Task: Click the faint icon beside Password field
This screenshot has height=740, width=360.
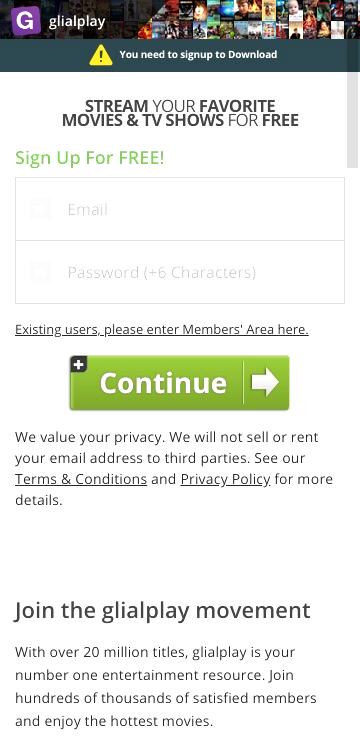Action: pos(40,272)
